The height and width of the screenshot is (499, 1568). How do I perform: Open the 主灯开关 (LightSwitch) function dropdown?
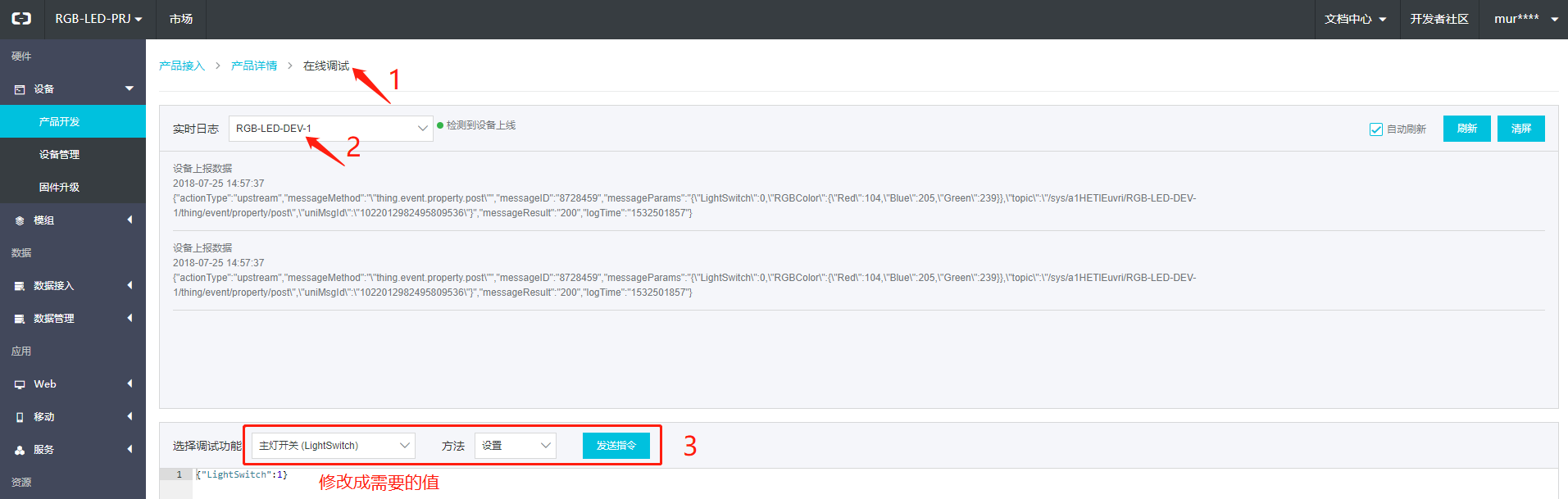[x=333, y=446]
